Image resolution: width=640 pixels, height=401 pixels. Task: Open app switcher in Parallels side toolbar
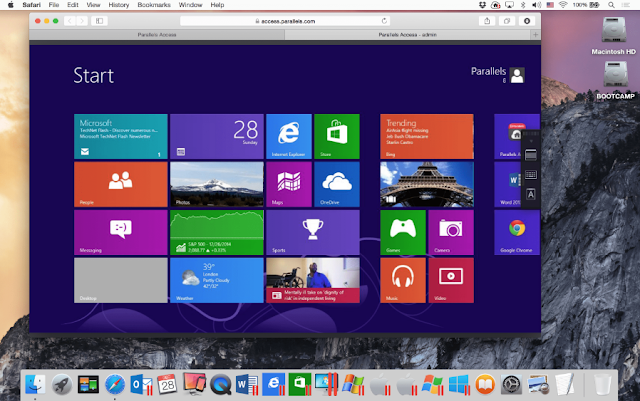click(x=531, y=155)
